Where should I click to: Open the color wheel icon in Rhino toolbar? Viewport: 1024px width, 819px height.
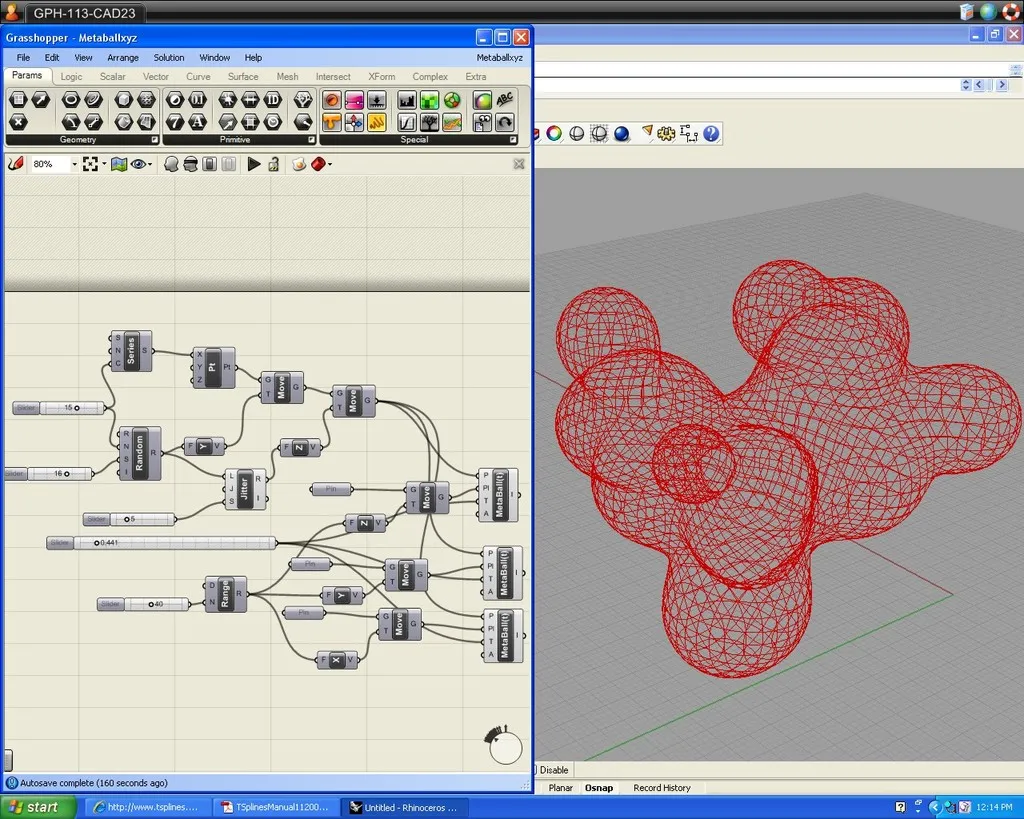(554, 134)
